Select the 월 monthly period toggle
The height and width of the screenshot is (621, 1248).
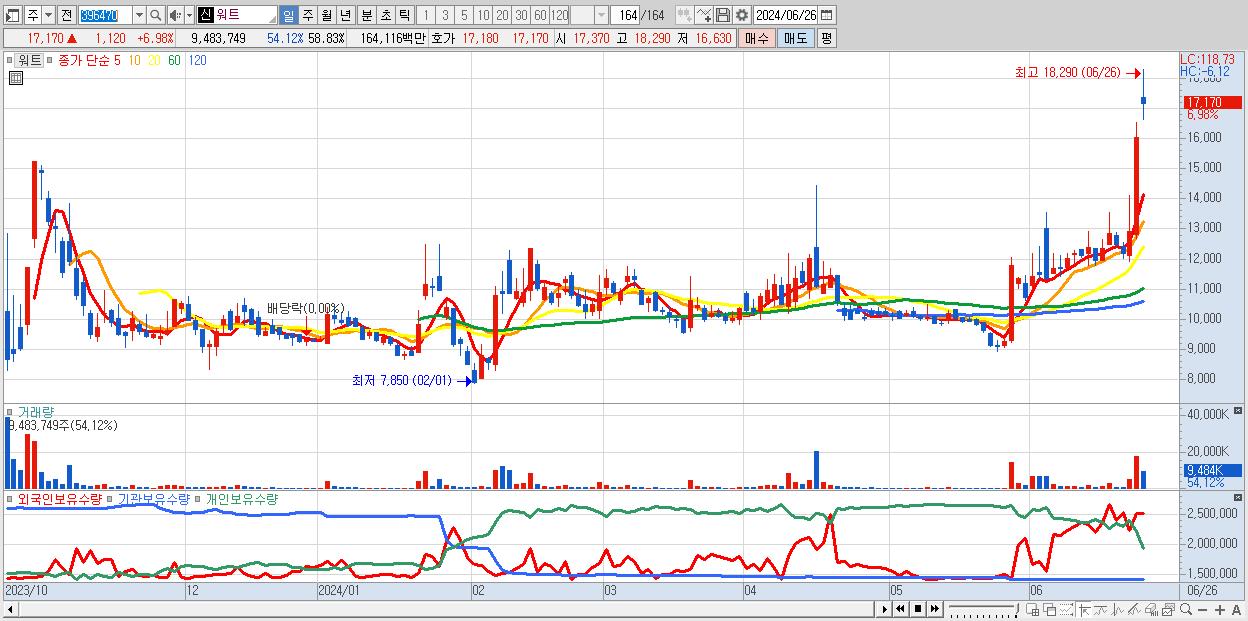(x=326, y=15)
